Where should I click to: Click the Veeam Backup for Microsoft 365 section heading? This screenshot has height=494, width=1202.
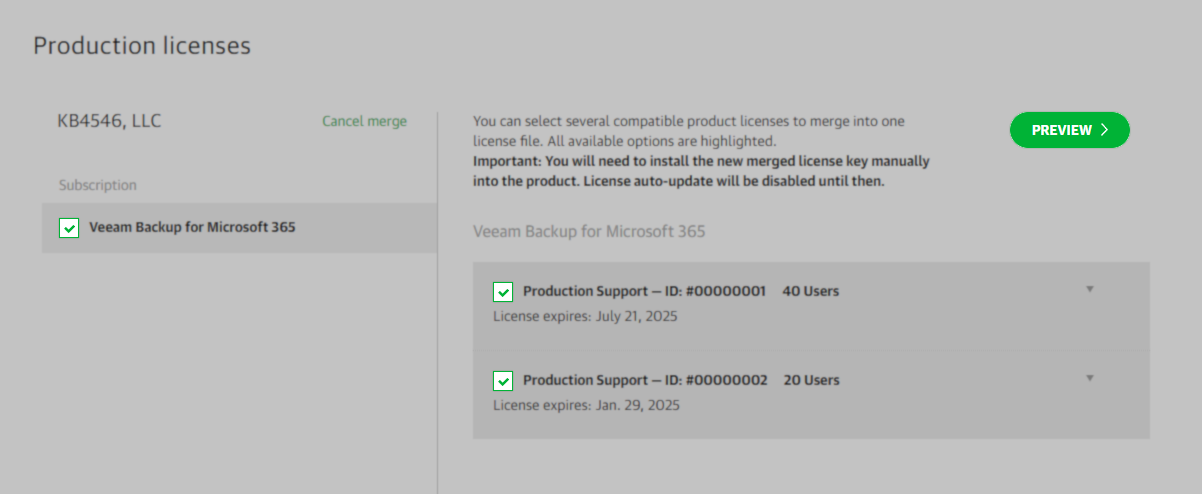pos(589,232)
